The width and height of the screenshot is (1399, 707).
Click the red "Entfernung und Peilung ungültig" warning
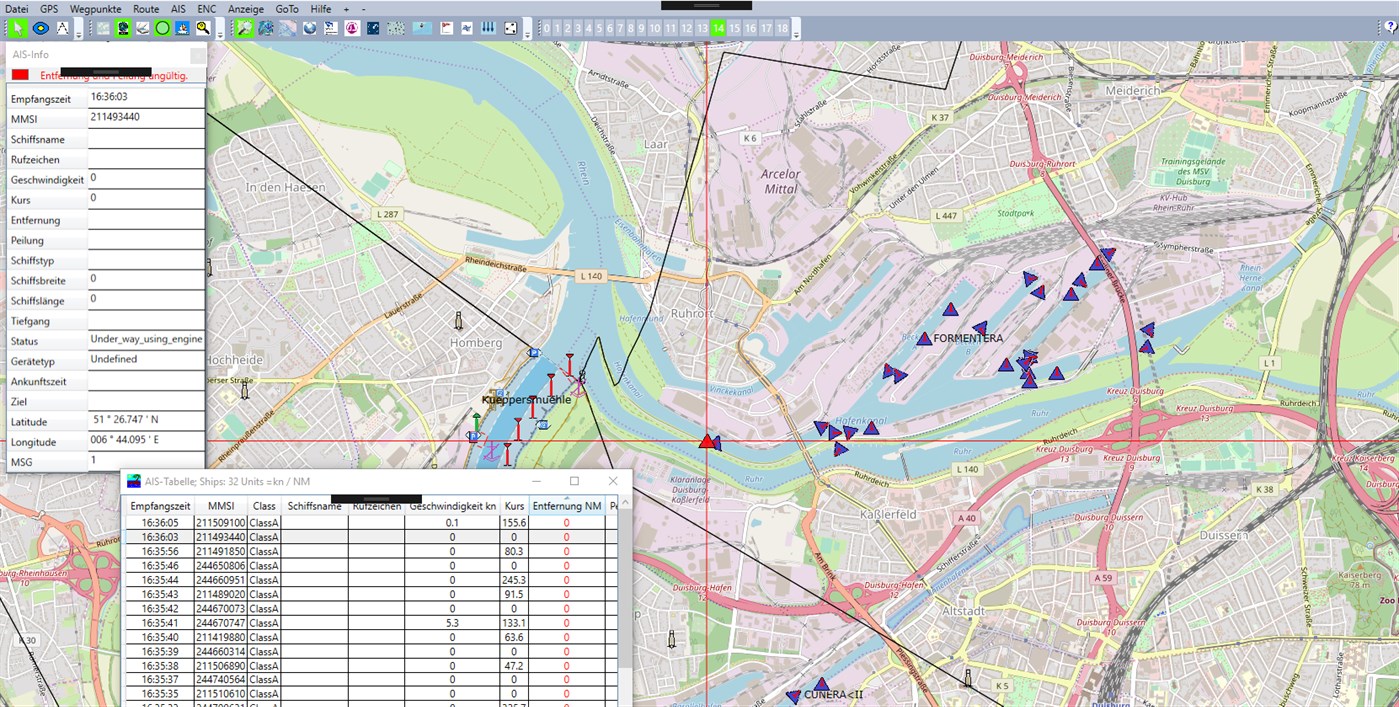click(x=105, y=75)
